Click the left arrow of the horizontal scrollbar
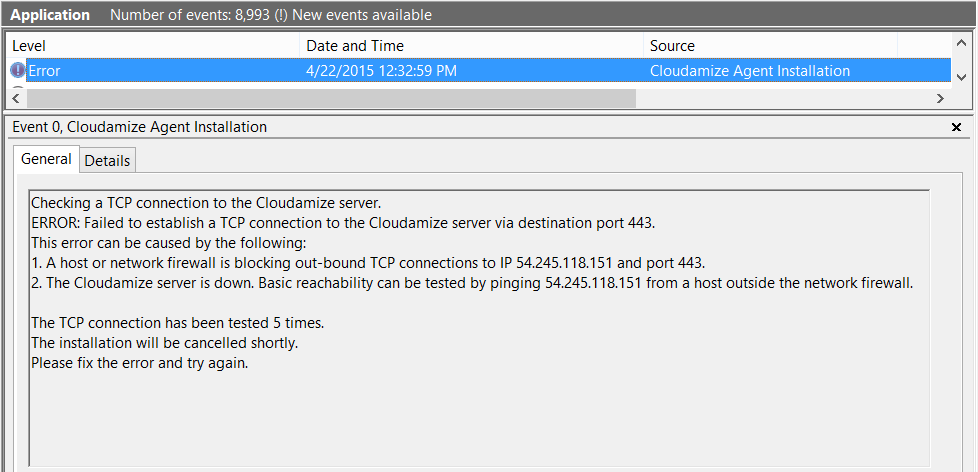The image size is (978, 472). point(17,98)
